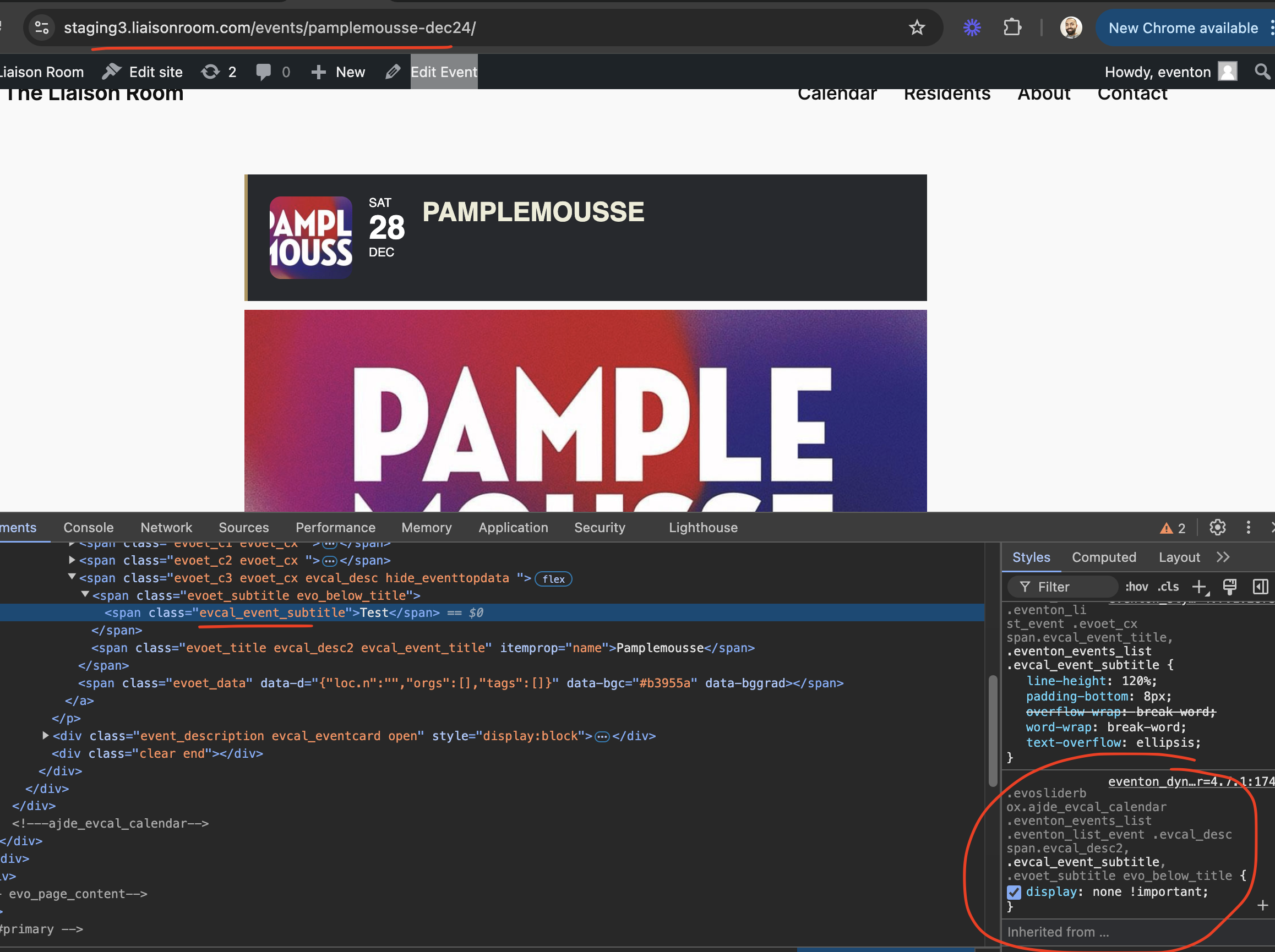Click Edit site in WordPress admin bar

click(x=143, y=72)
